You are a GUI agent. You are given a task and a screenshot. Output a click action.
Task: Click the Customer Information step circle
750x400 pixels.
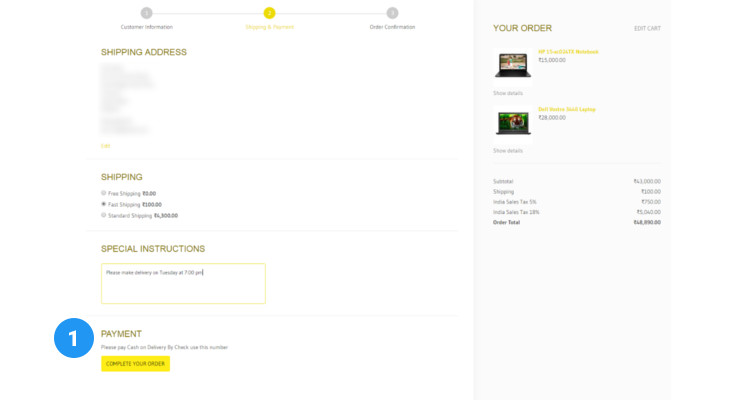(x=146, y=13)
